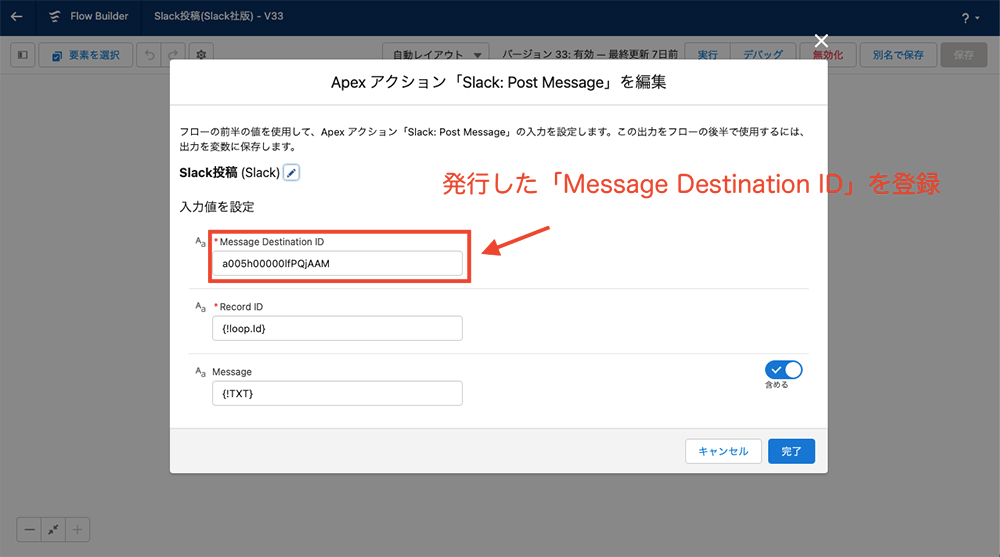Click the 要素を選択 button
This screenshot has height=557, width=1000.
pos(86,55)
